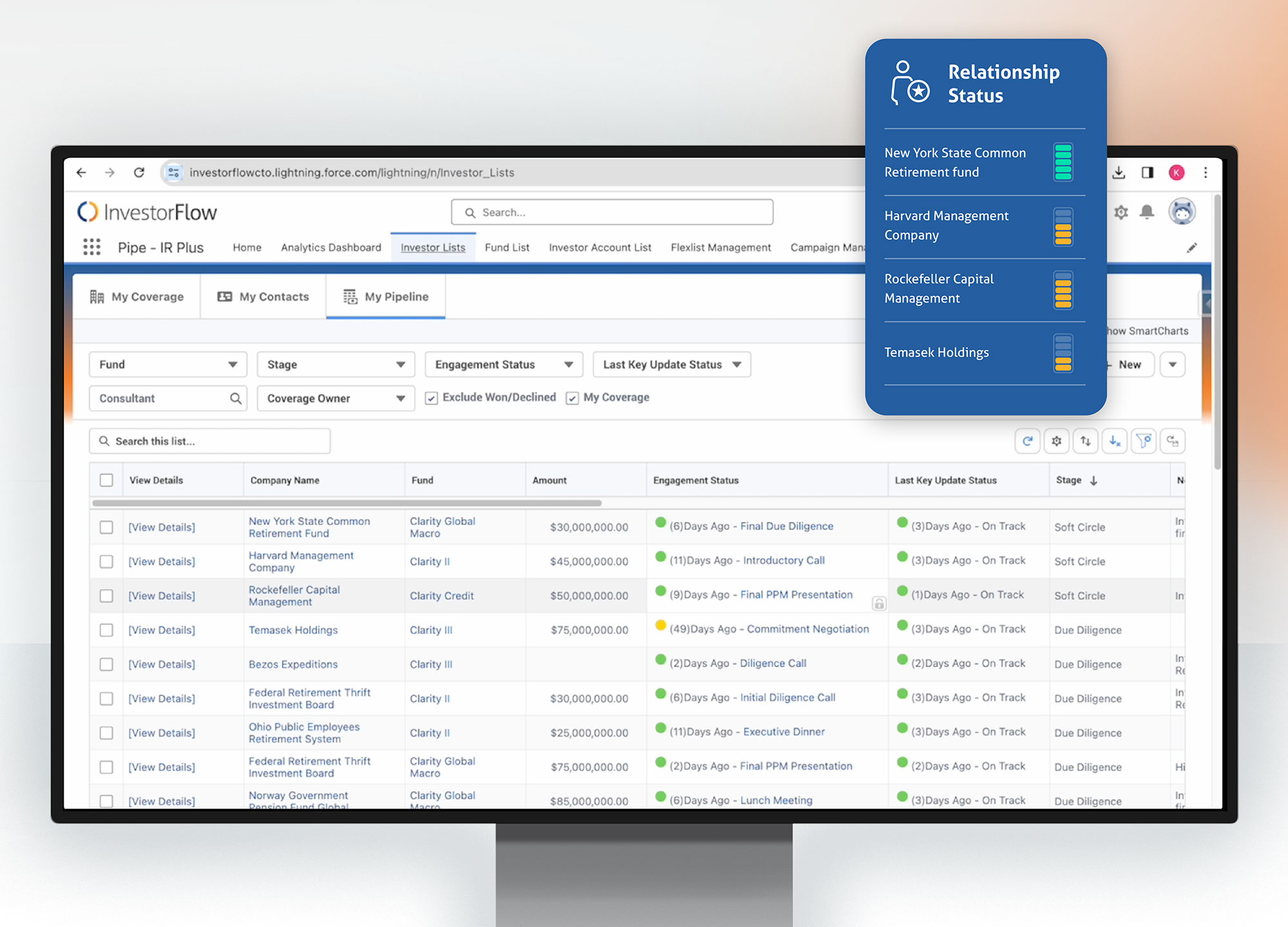Image resolution: width=1288 pixels, height=927 pixels.
Task: Open list view settings gear icon
Action: [1057, 441]
